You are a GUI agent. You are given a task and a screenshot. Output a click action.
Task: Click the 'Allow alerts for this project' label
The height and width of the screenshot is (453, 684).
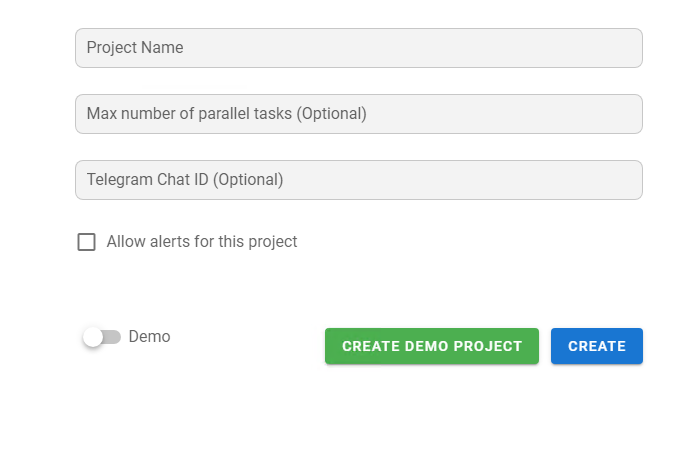(x=202, y=242)
